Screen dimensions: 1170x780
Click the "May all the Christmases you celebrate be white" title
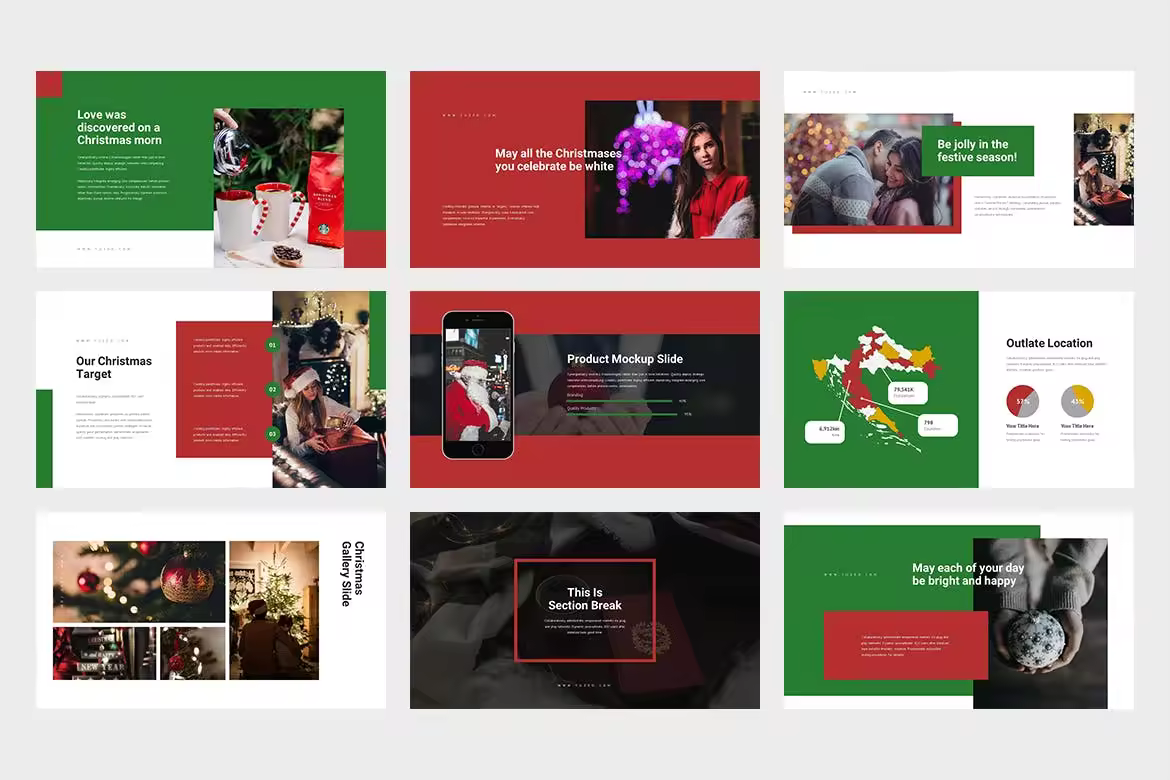(x=558, y=160)
